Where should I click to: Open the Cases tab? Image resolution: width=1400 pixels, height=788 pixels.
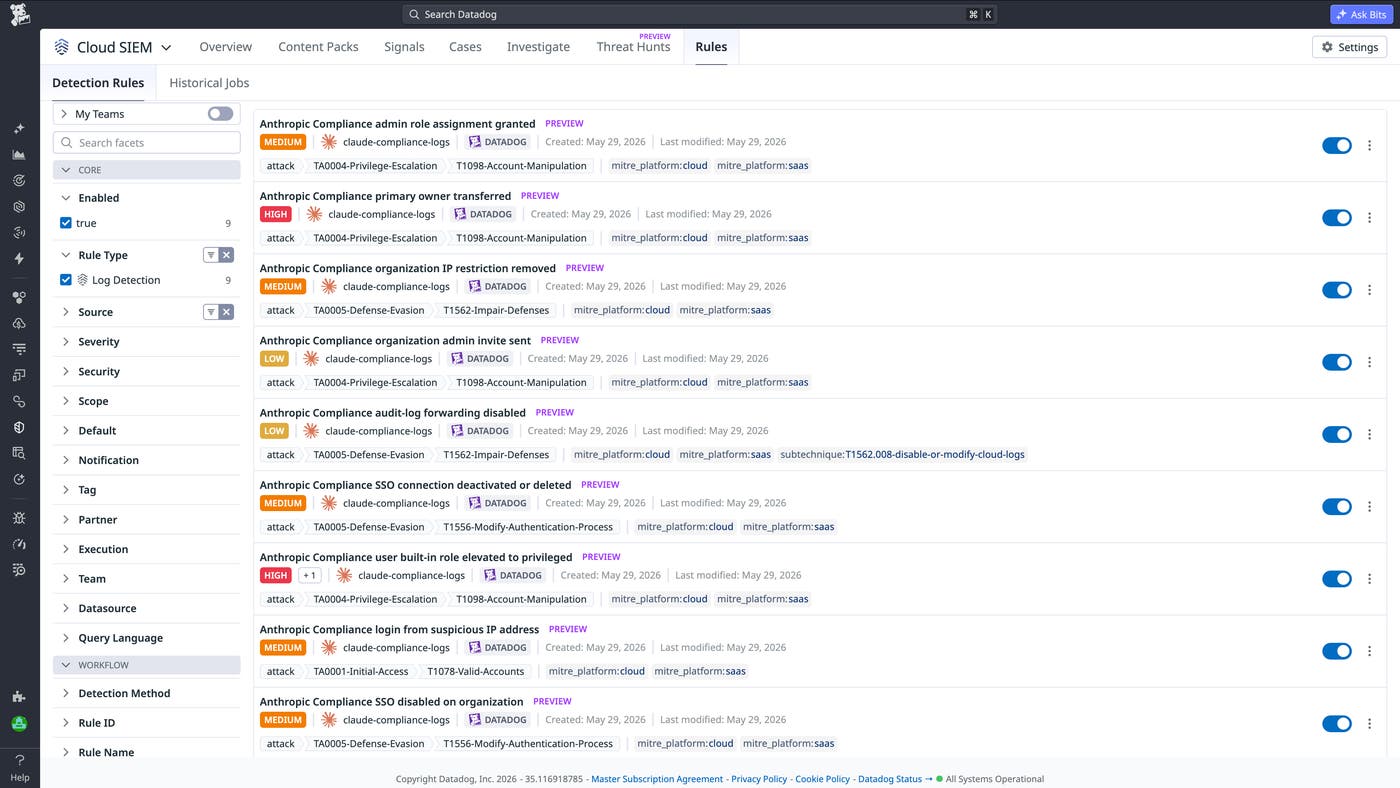click(465, 47)
